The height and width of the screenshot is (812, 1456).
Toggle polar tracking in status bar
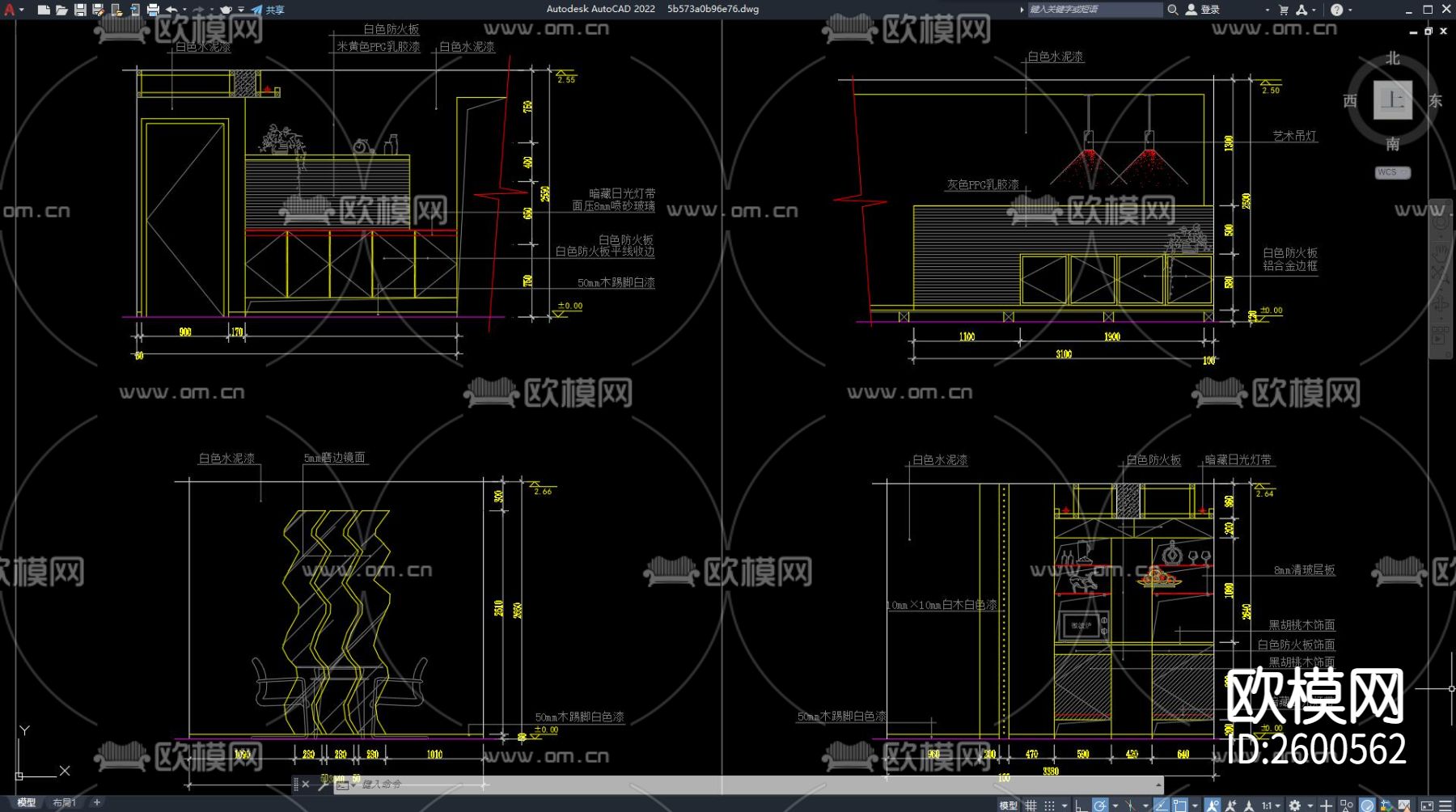(1099, 806)
